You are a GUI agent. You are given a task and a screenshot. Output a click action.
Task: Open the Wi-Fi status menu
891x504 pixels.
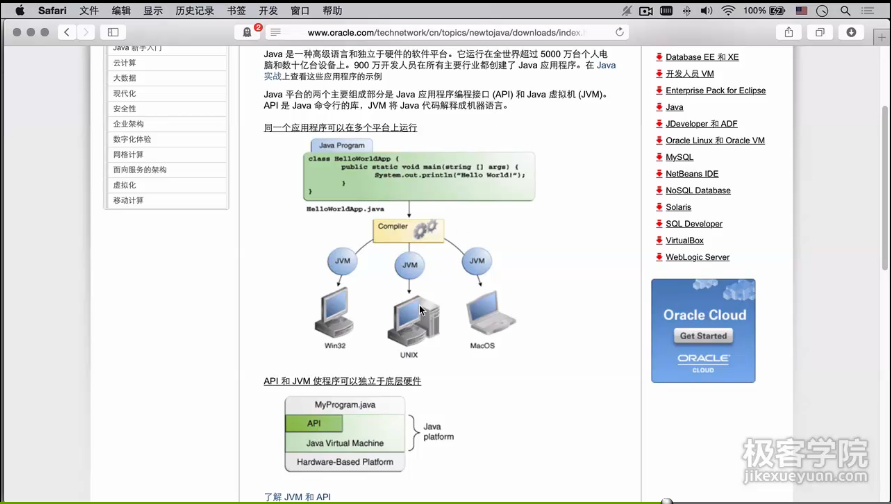point(727,10)
